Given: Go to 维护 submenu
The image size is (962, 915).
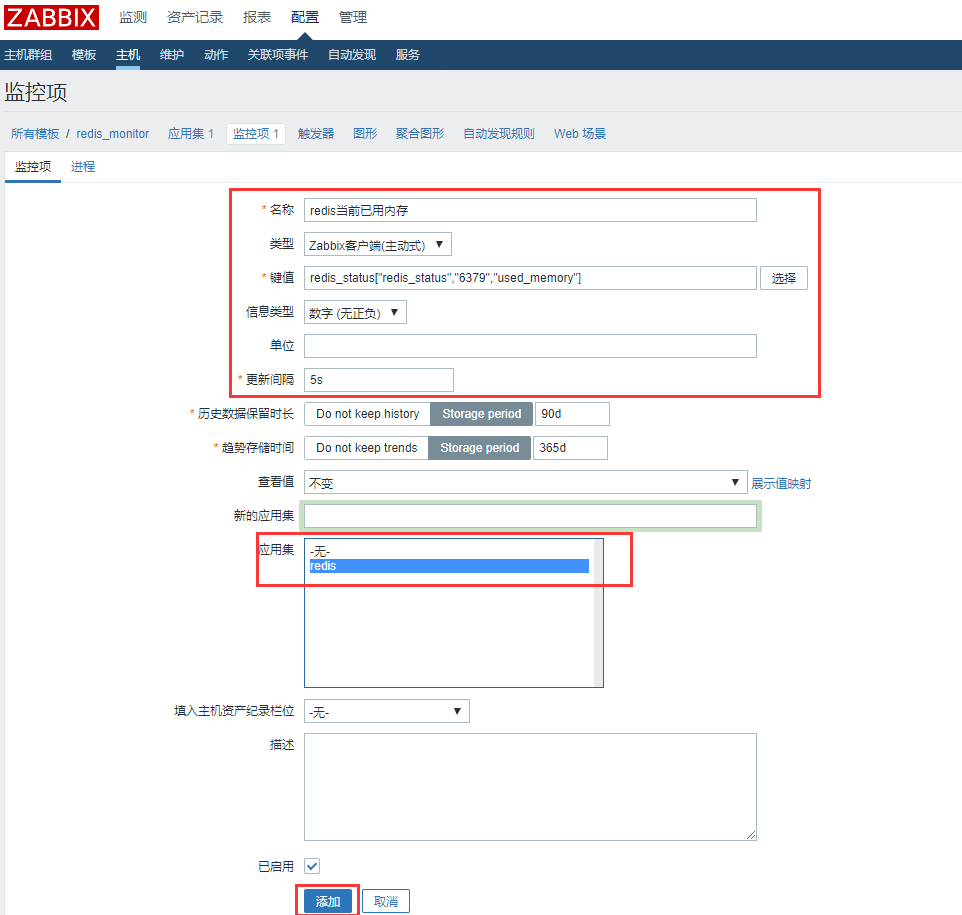Looking at the screenshot, I should coord(172,55).
